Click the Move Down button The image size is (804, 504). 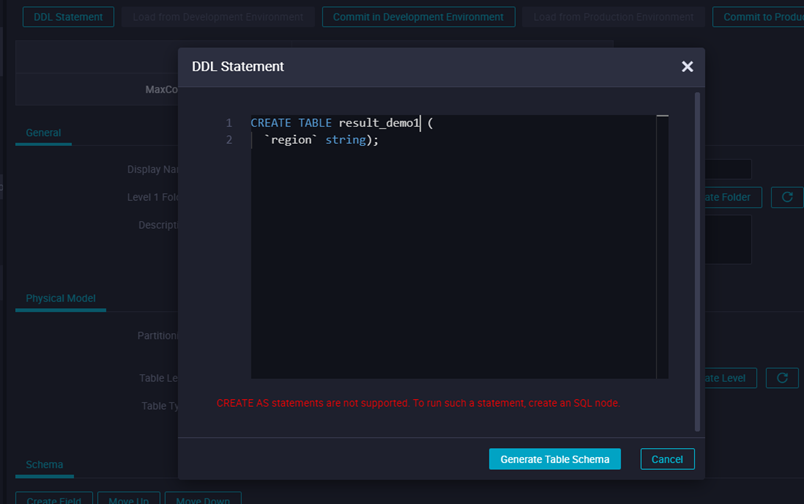tap(203, 498)
